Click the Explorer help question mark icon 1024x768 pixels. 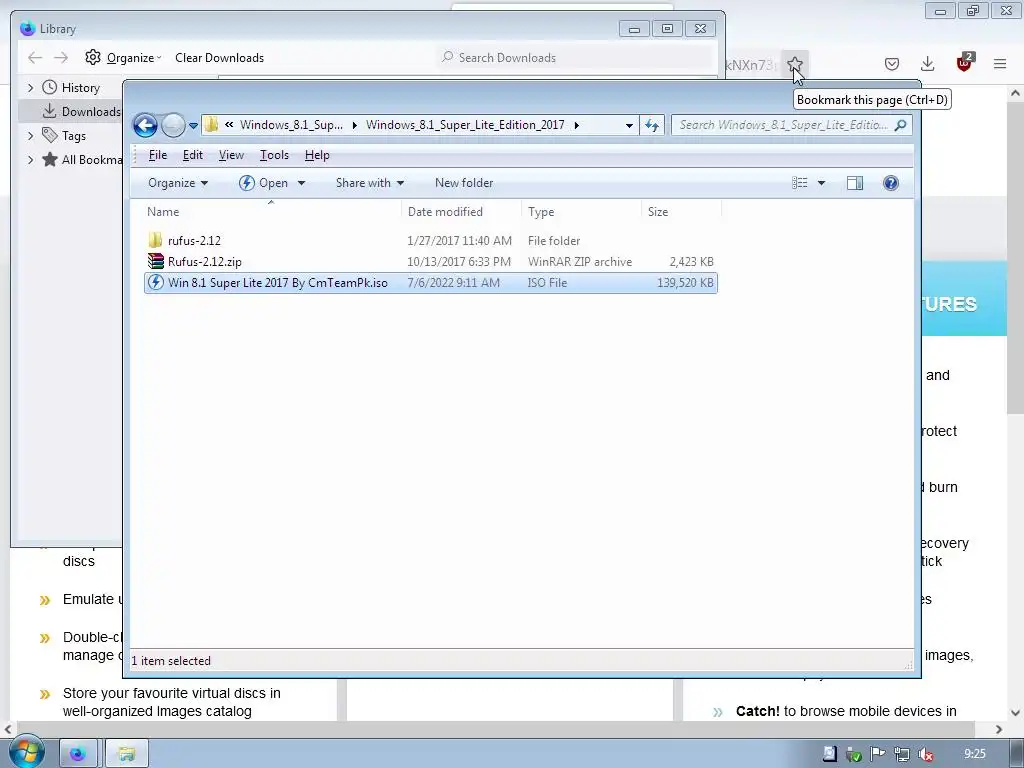tap(890, 183)
